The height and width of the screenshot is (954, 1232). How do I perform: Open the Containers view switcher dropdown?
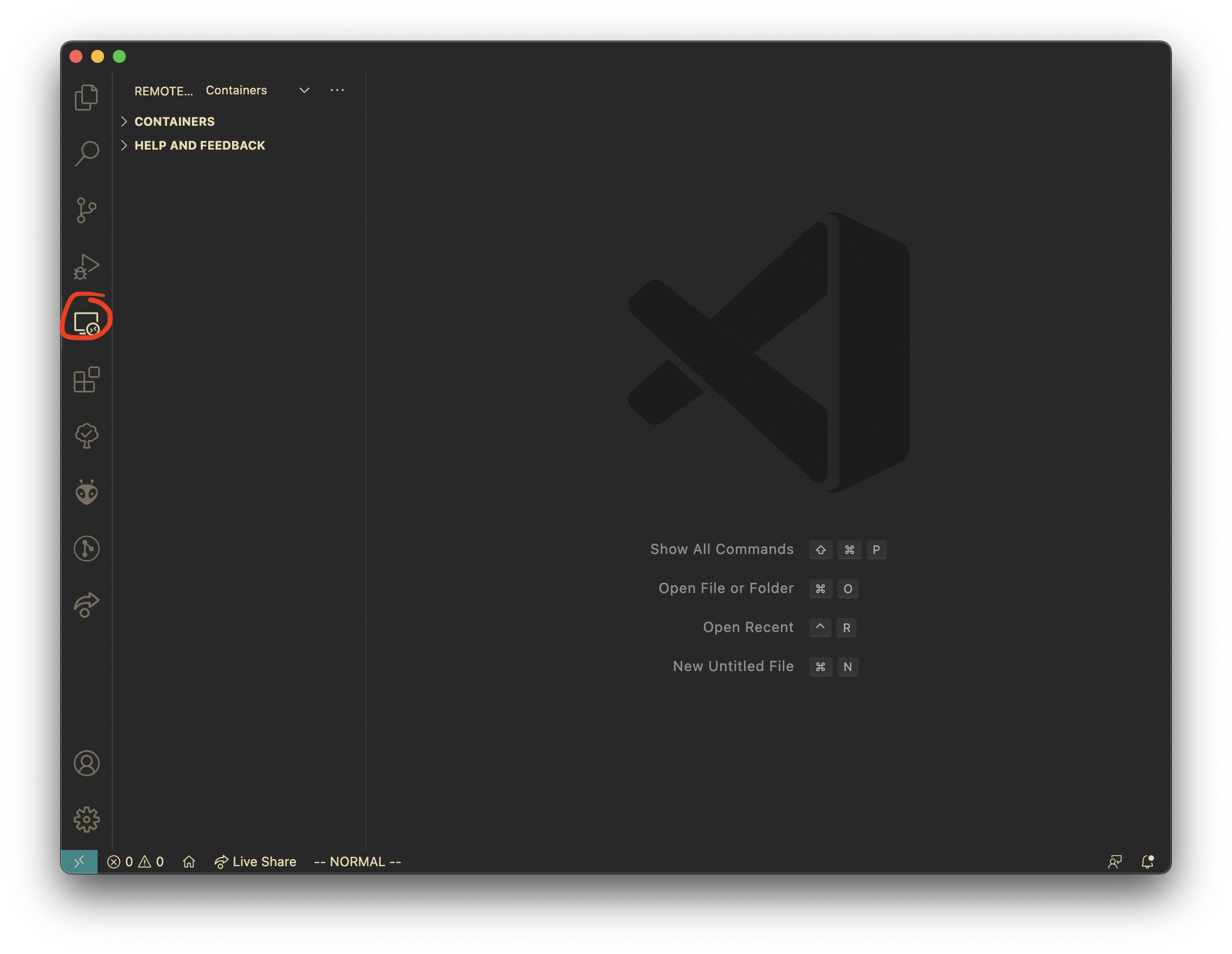point(304,90)
